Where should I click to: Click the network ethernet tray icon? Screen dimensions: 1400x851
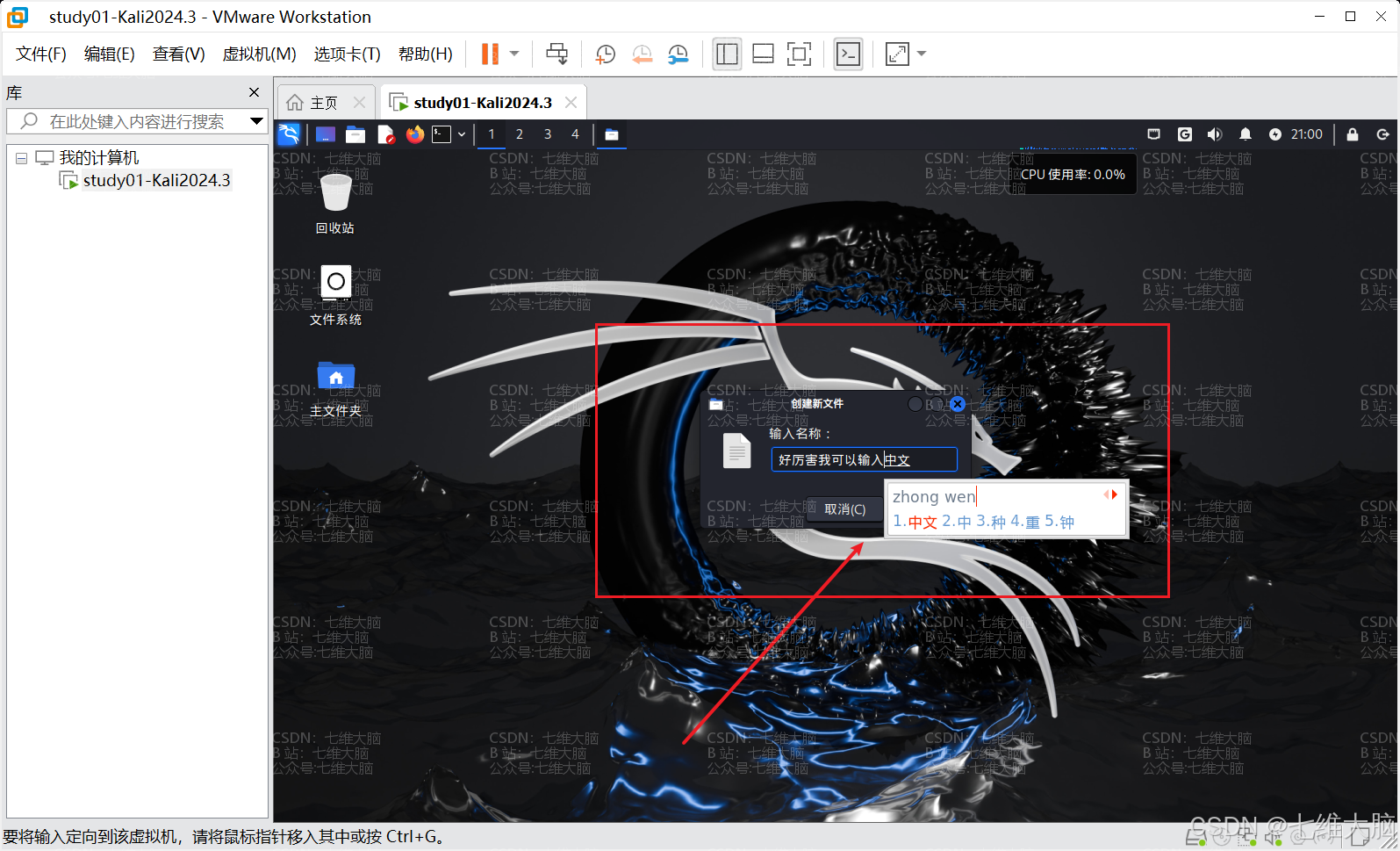(1154, 134)
